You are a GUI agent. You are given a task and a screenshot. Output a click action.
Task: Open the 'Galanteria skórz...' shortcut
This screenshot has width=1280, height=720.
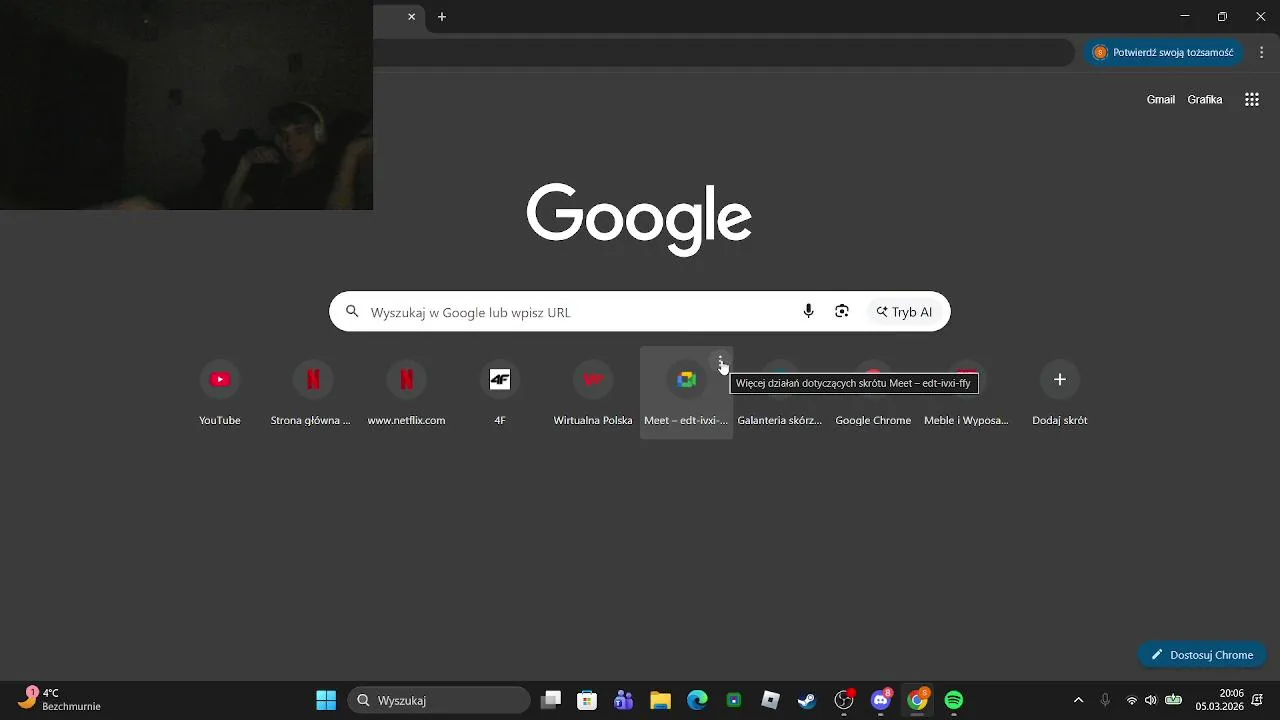(x=780, y=393)
